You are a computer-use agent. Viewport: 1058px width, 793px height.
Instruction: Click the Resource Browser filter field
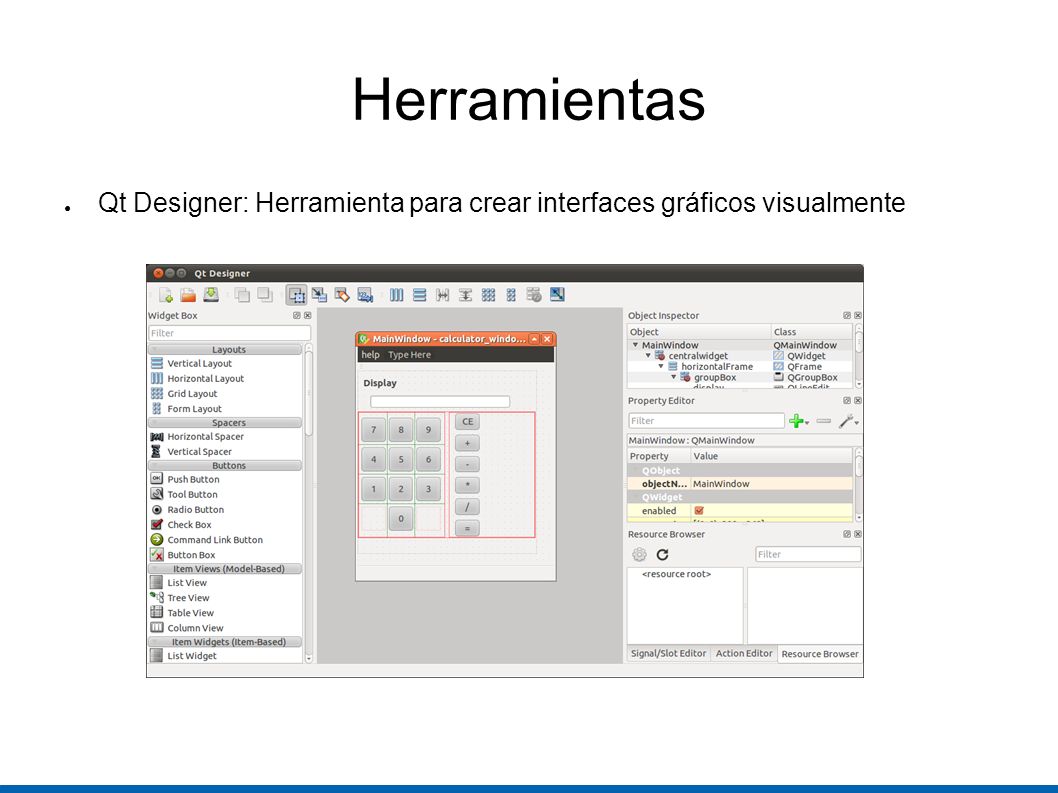click(x=808, y=554)
